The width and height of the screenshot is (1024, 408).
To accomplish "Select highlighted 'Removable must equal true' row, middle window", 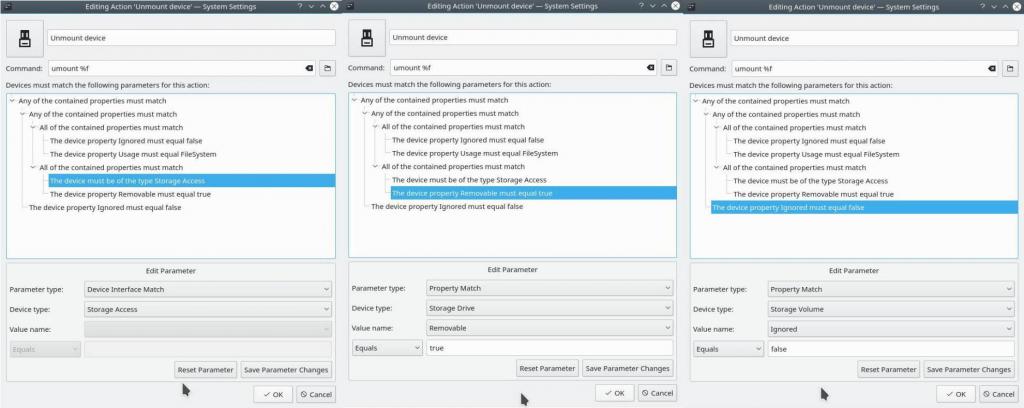I will coord(534,193).
